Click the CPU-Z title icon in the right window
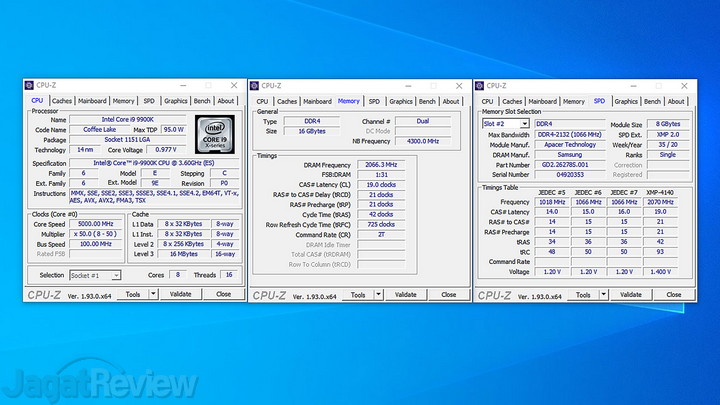The image size is (720, 405). (x=481, y=86)
